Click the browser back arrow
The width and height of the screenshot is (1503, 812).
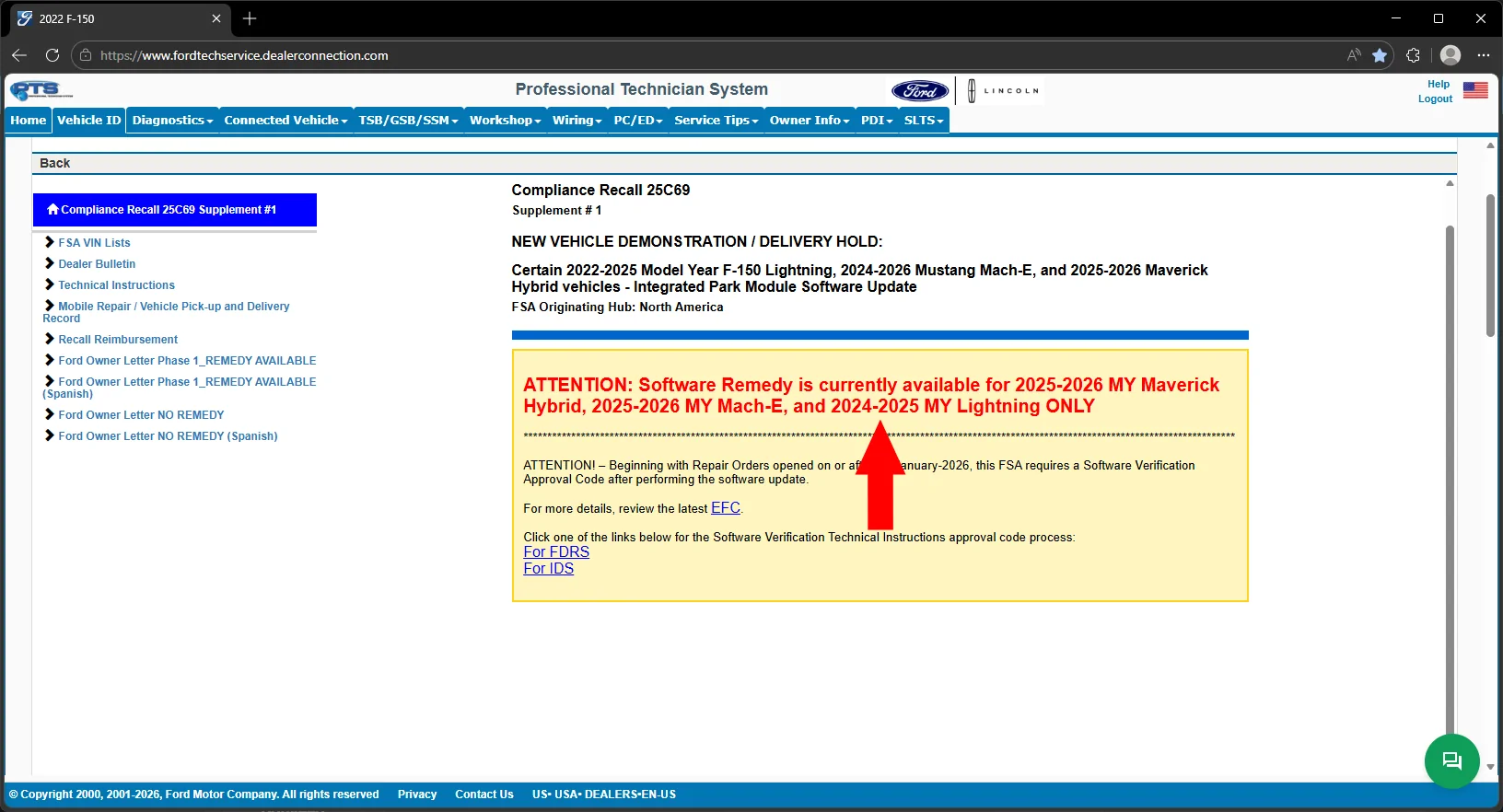pos(19,55)
